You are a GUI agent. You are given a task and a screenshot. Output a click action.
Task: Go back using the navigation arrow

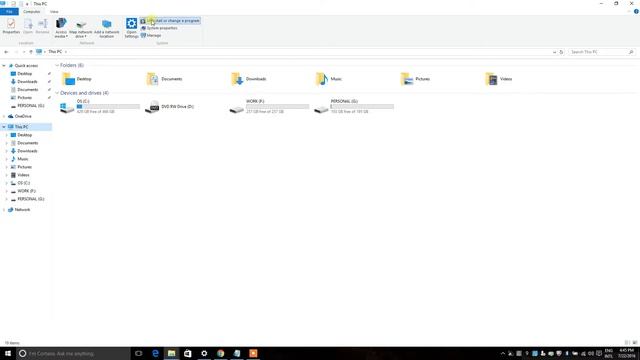coord(6,52)
